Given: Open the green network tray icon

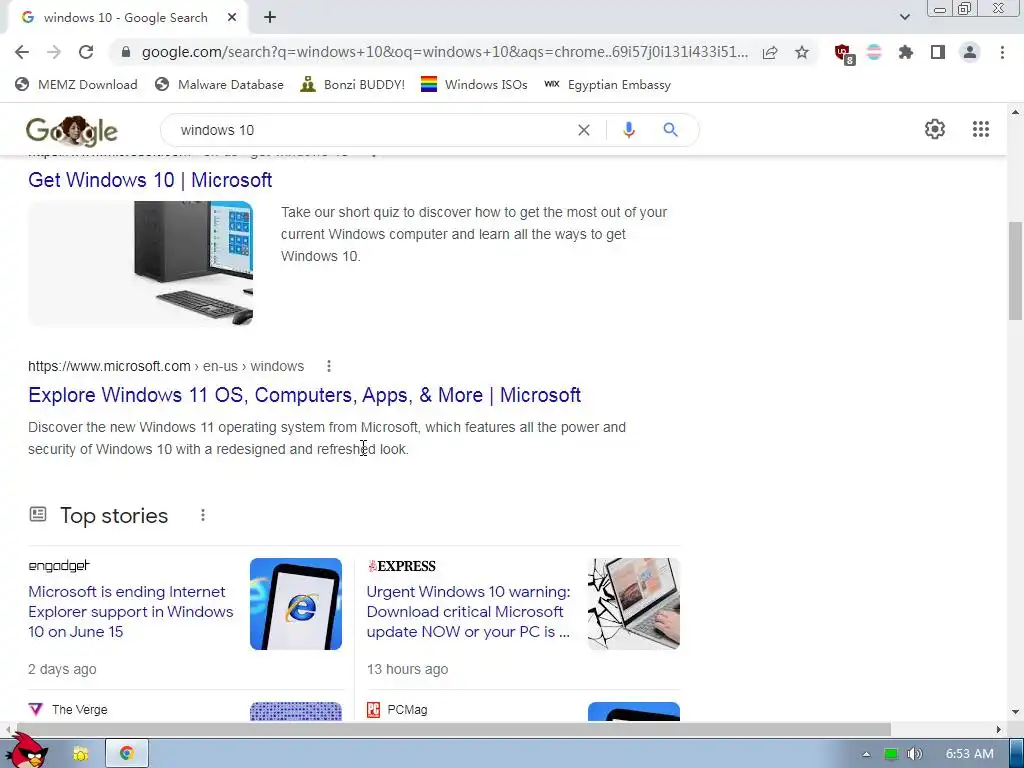Looking at the screenshot, I should (x=890, y=754).
